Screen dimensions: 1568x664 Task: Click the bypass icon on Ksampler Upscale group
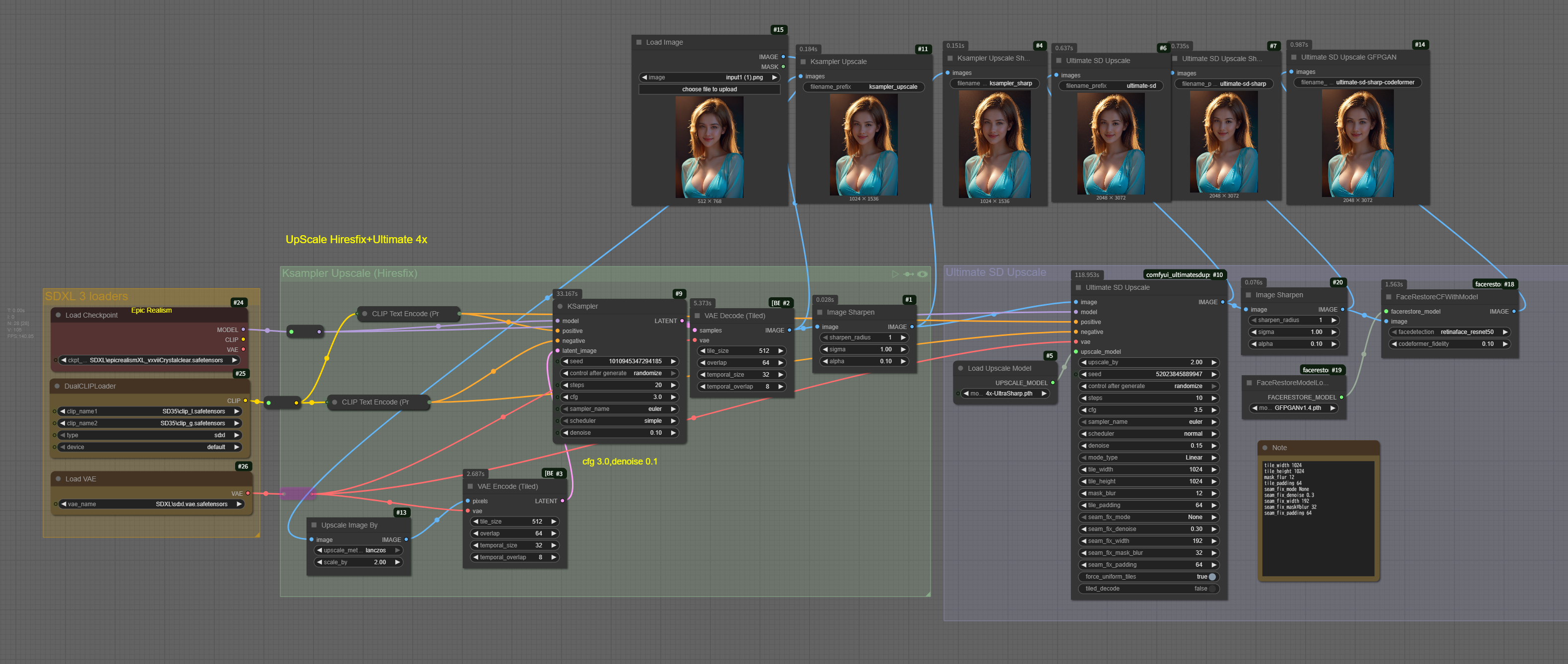(x=909, y=274)
